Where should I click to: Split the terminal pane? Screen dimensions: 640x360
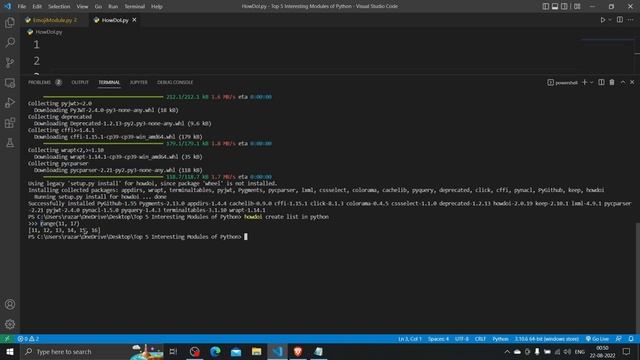[x=601, y=82]
